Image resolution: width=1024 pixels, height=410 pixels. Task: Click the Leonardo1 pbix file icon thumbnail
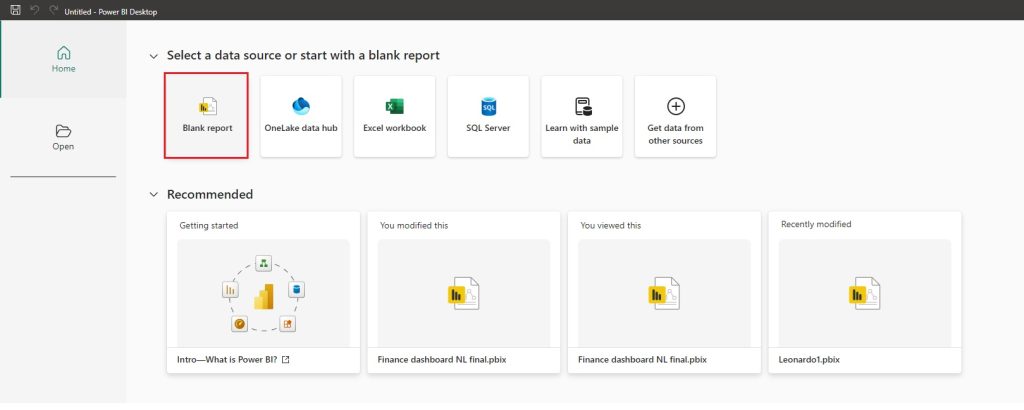click(x=865, y=293)
